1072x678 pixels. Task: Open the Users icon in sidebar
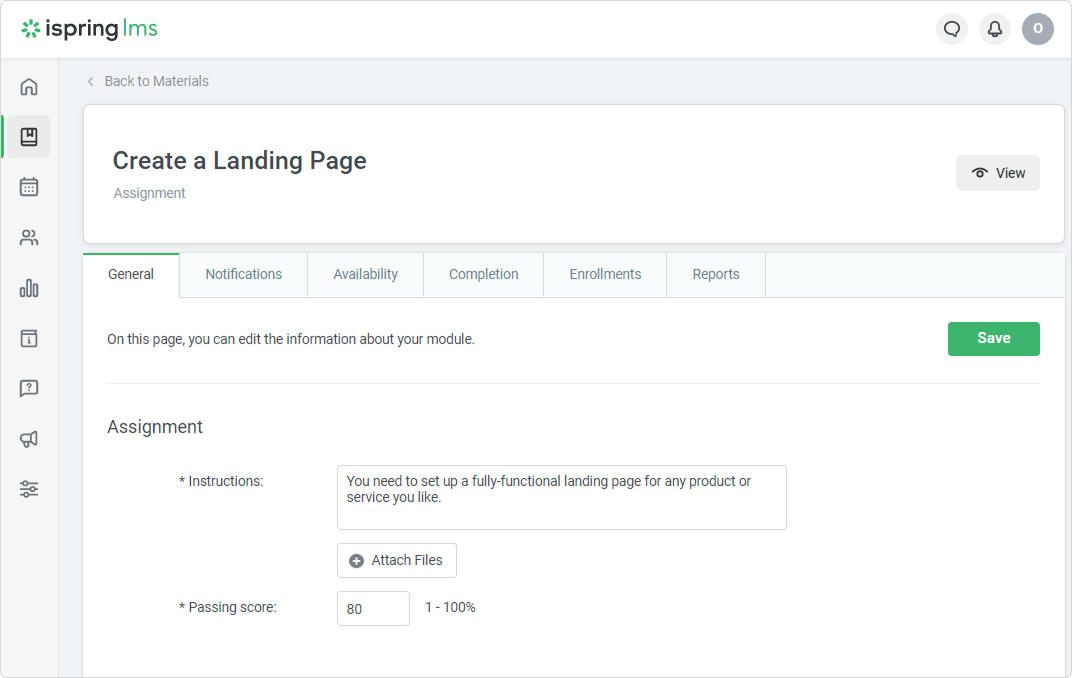pyautogui.click(x=29, y=238)
